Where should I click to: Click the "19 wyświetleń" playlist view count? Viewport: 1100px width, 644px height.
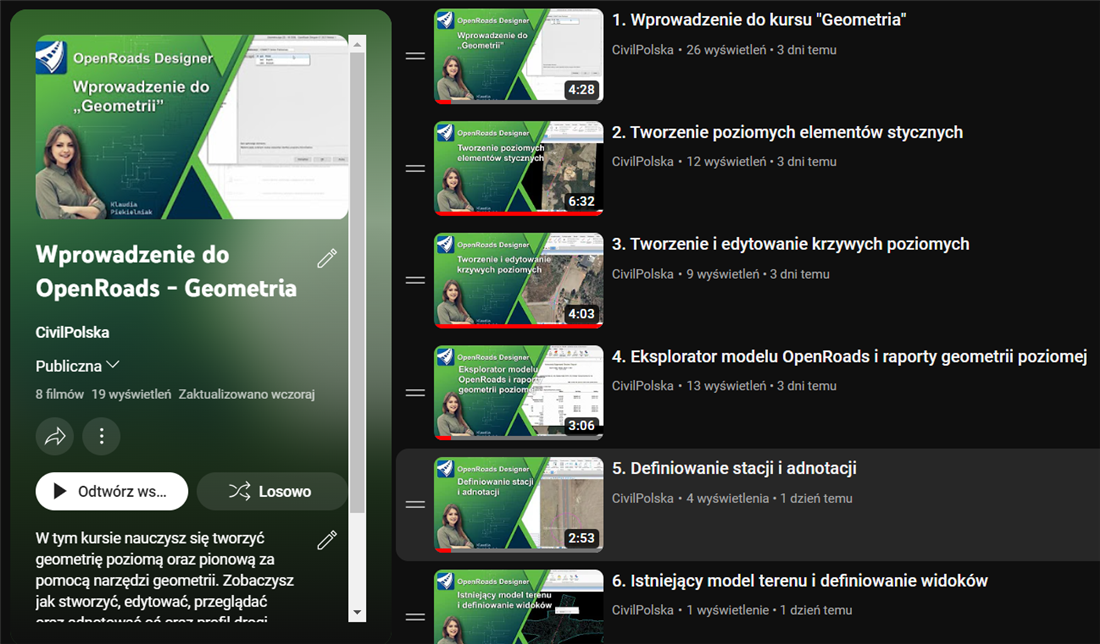coord(131,394)
